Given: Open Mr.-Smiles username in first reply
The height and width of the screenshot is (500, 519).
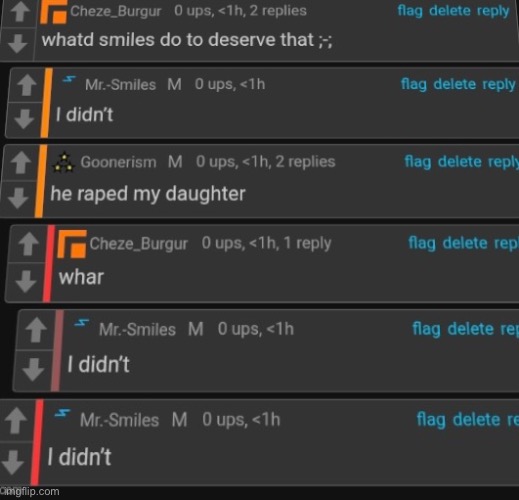Looking at the screenshot, I should (120, 85).
